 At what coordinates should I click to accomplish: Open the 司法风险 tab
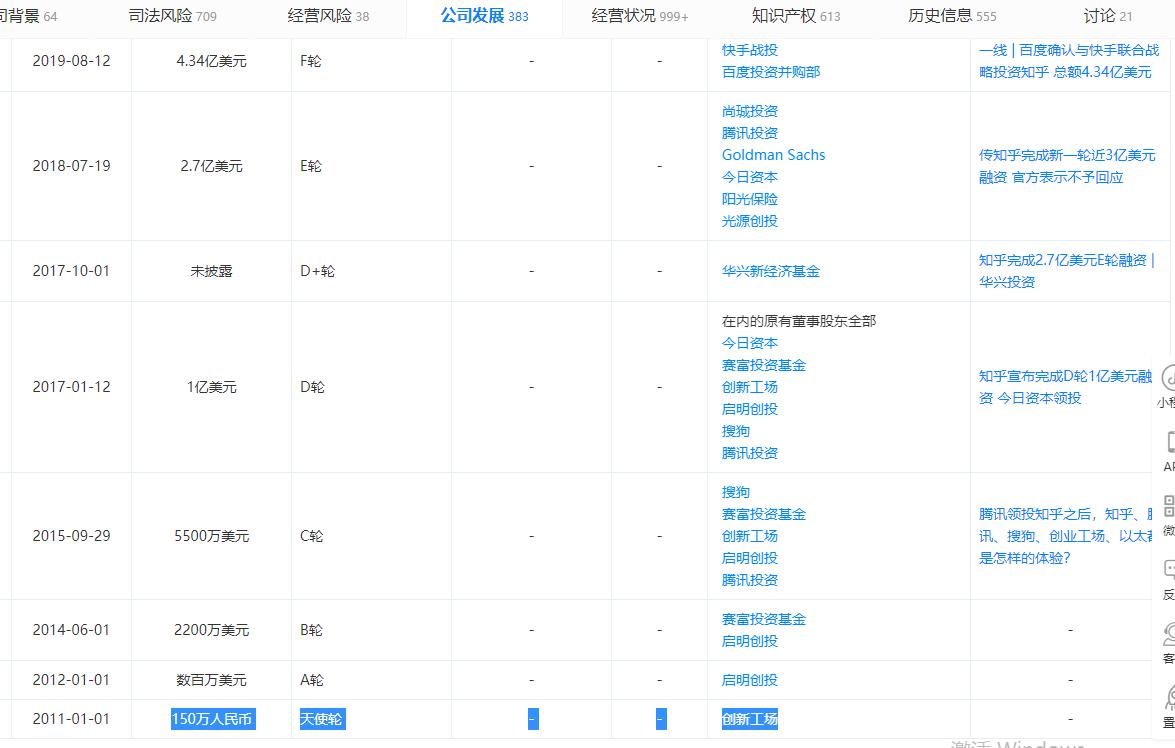pos(172,16)
